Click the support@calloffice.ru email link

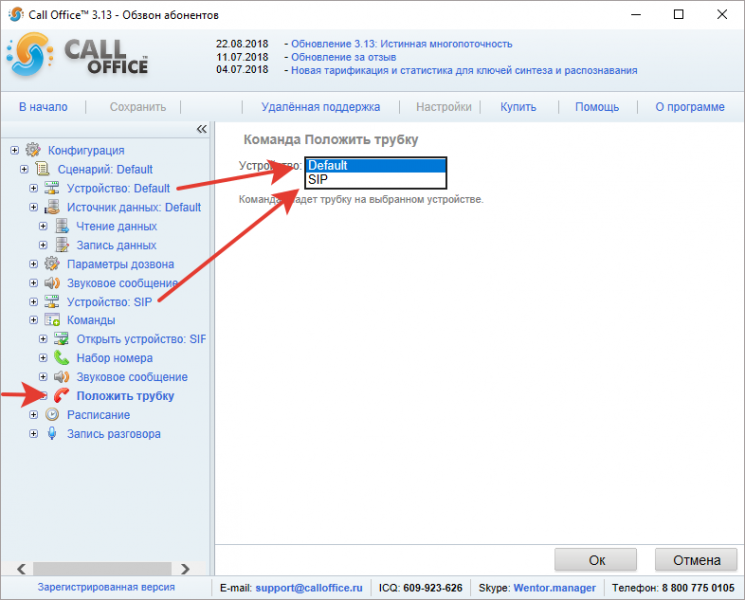[309, 588]
